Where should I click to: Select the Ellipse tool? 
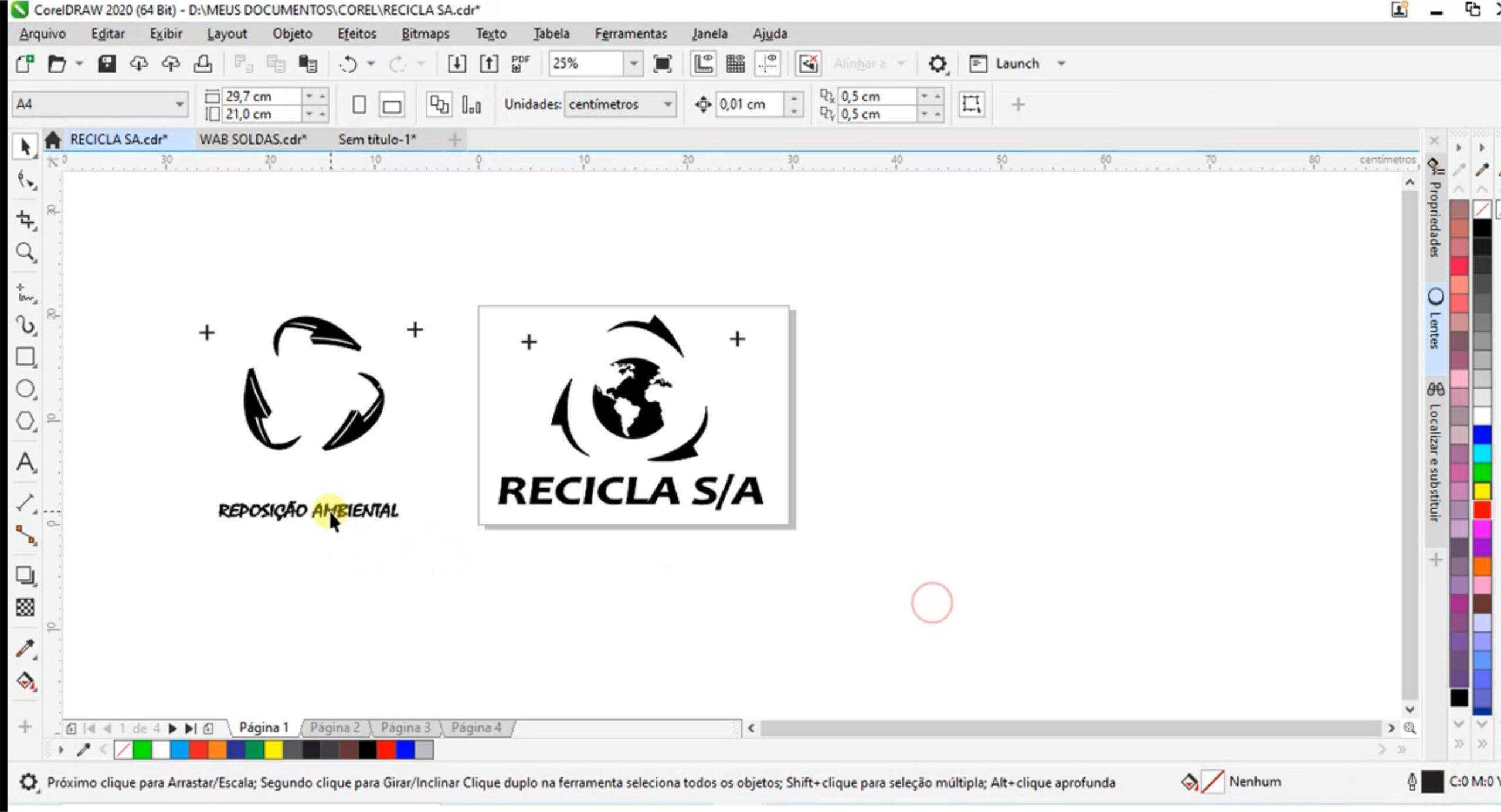25,389
